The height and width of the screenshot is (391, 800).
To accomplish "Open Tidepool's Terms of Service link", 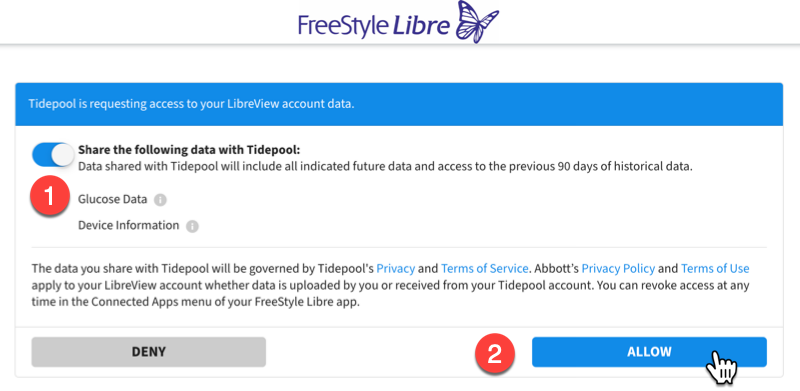I will (484, 268).
